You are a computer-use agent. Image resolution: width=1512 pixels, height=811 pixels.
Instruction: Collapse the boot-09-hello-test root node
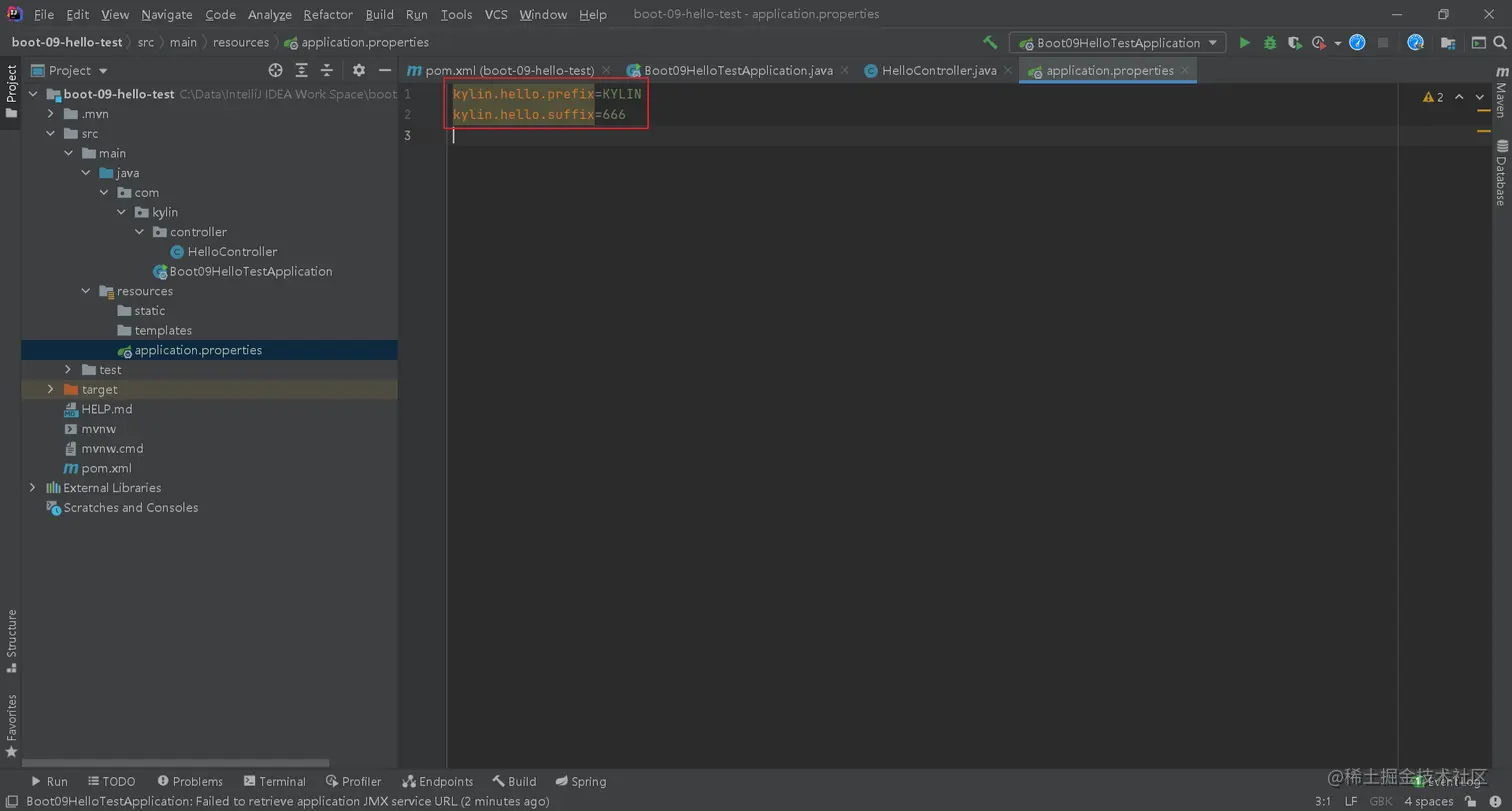pyautogui.click(x=33, y=94)
